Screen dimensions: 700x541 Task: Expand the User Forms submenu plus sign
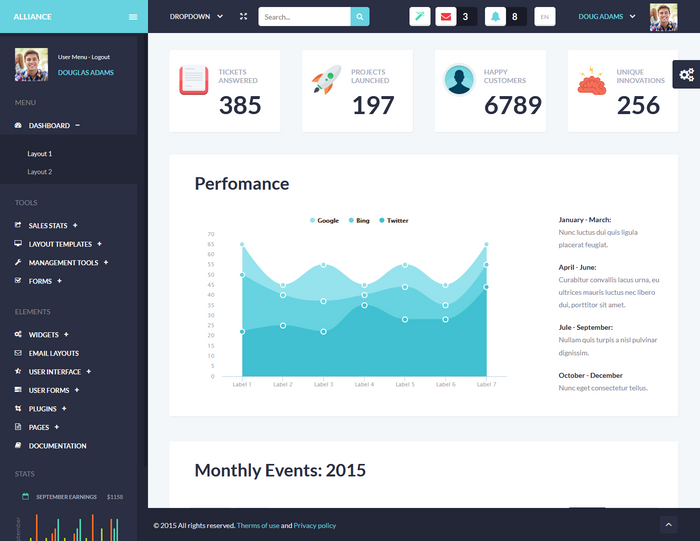point(77,390)
